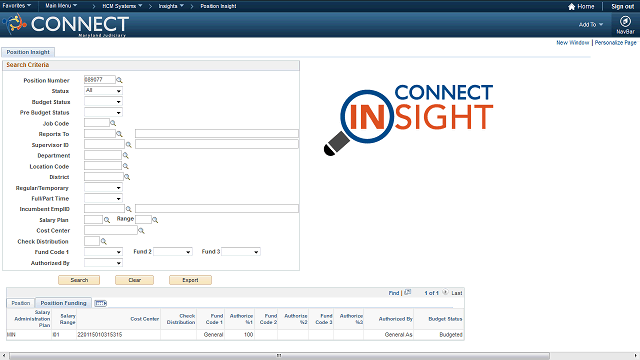Viewport: 640px width, 360px height.
Task: Open Job Code lookup magnifier
Action: tap(113, 123)
